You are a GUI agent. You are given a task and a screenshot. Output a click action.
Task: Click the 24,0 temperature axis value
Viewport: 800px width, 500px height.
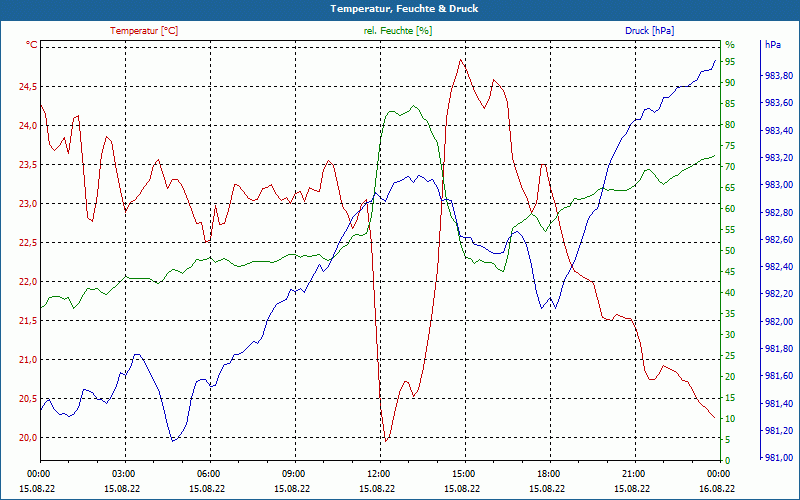point(28,126)
